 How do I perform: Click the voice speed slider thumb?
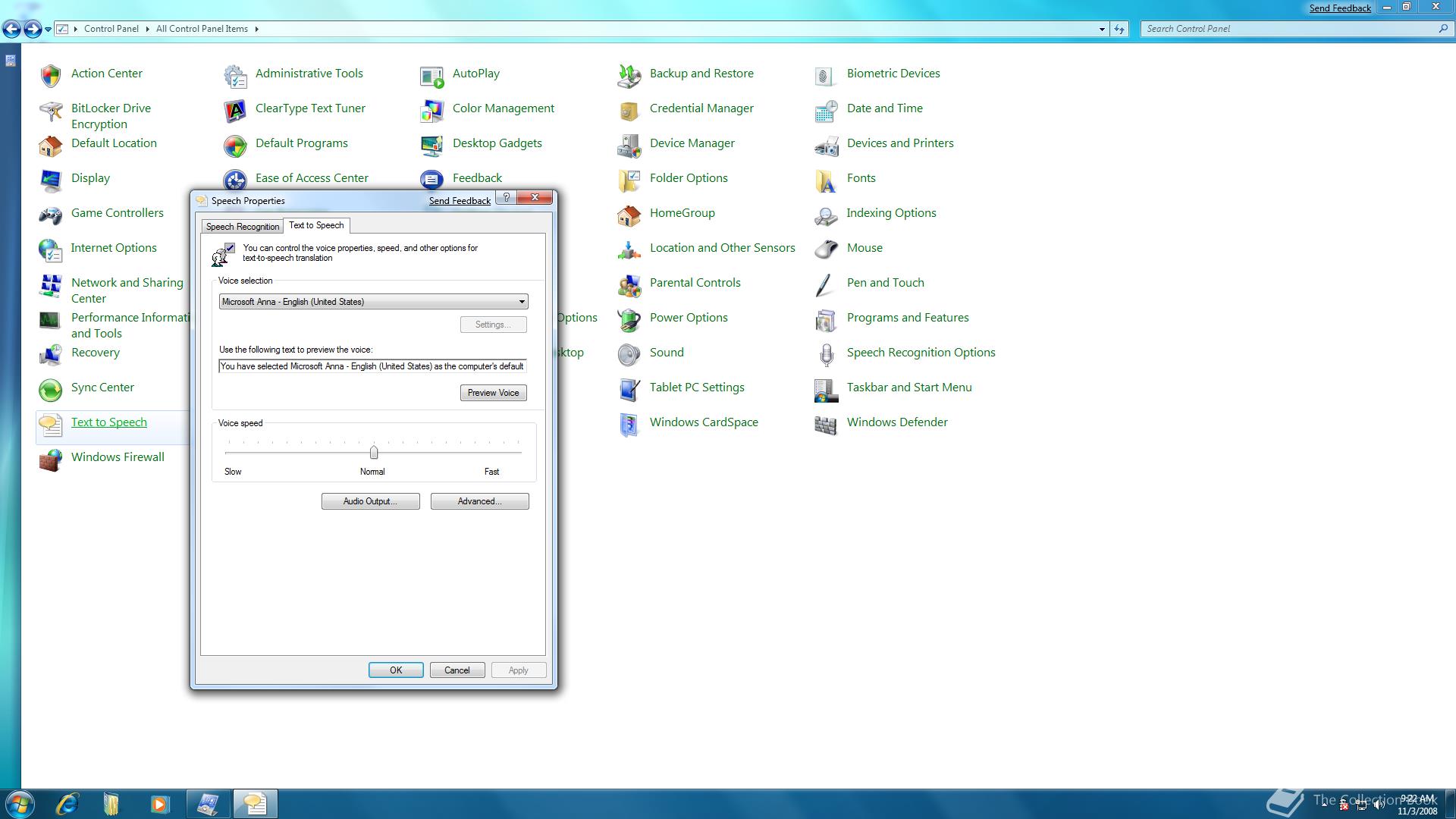[374, 453]
